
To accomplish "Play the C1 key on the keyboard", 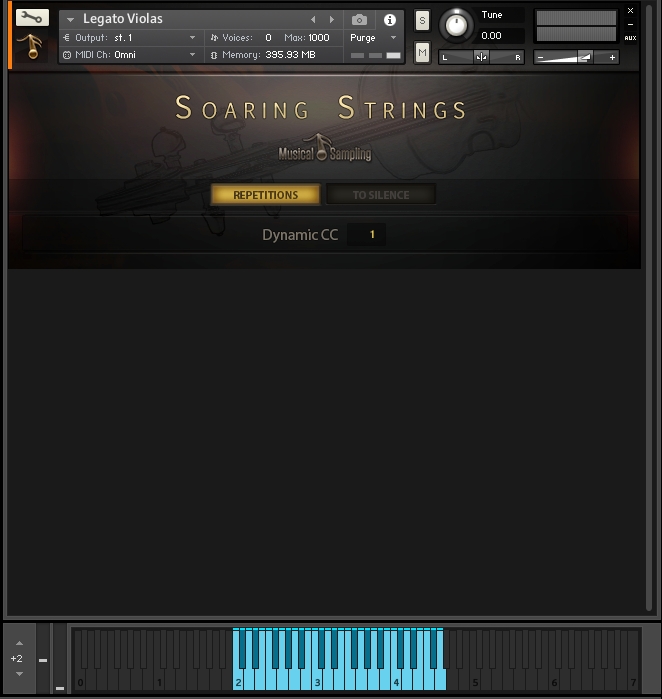I will 160,678.
